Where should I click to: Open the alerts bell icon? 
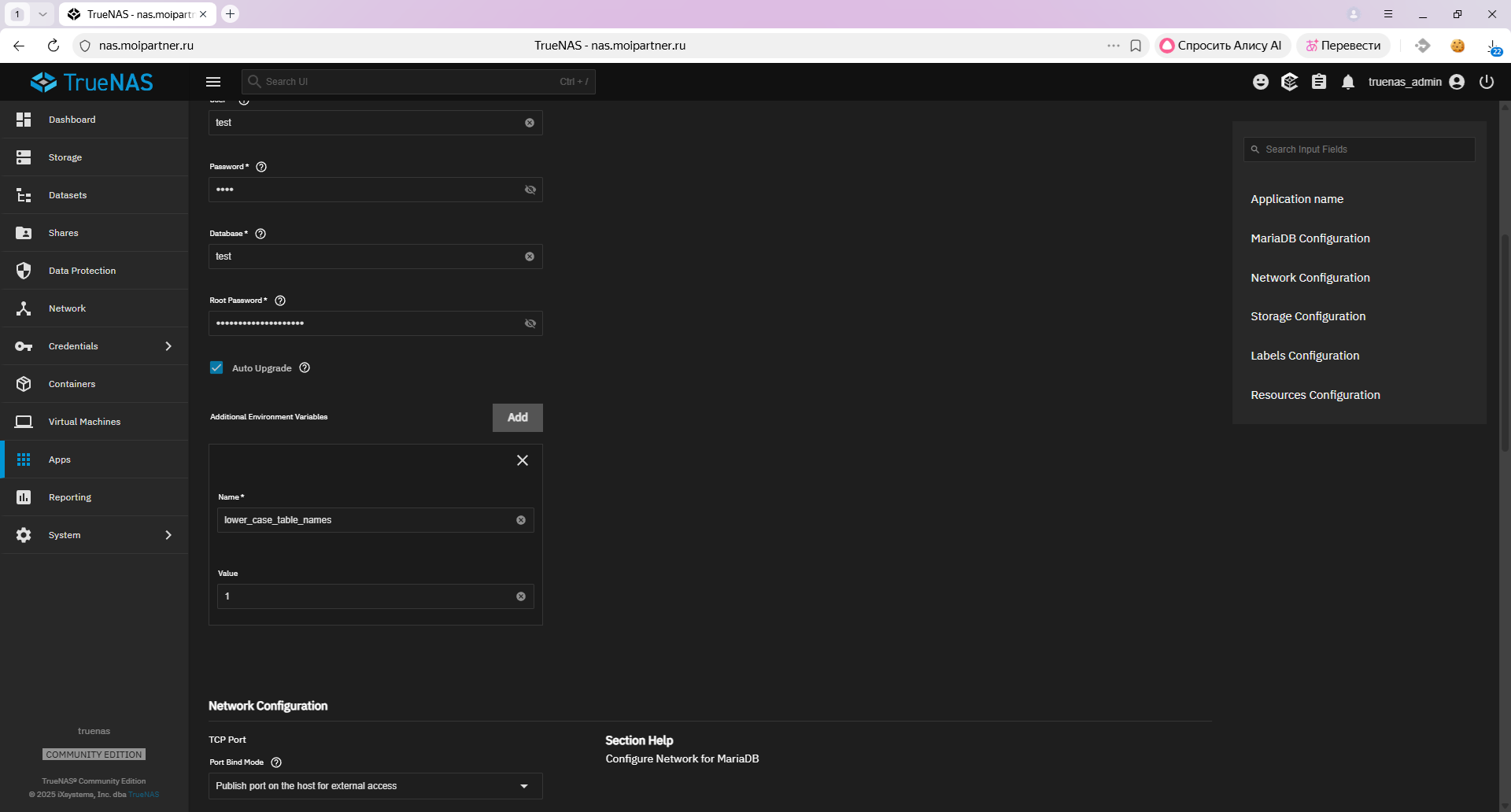[1348, 82]
